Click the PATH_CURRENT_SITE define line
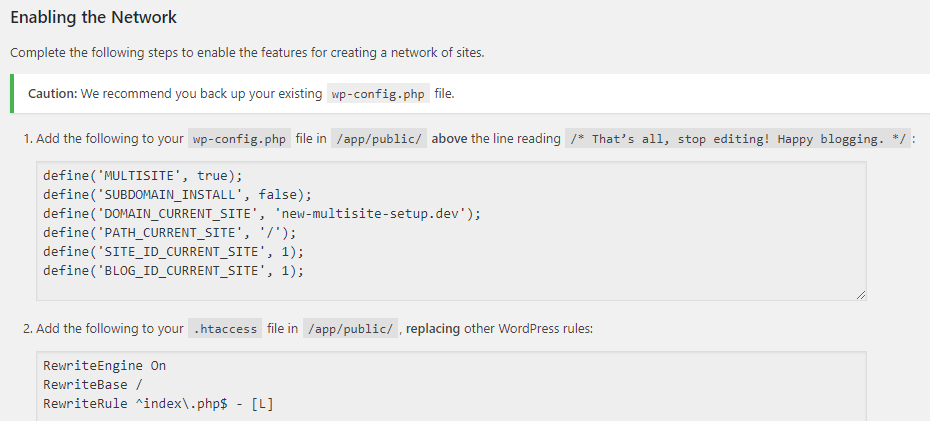The width and height of the screenshot is (930, 421). [169, 233]
